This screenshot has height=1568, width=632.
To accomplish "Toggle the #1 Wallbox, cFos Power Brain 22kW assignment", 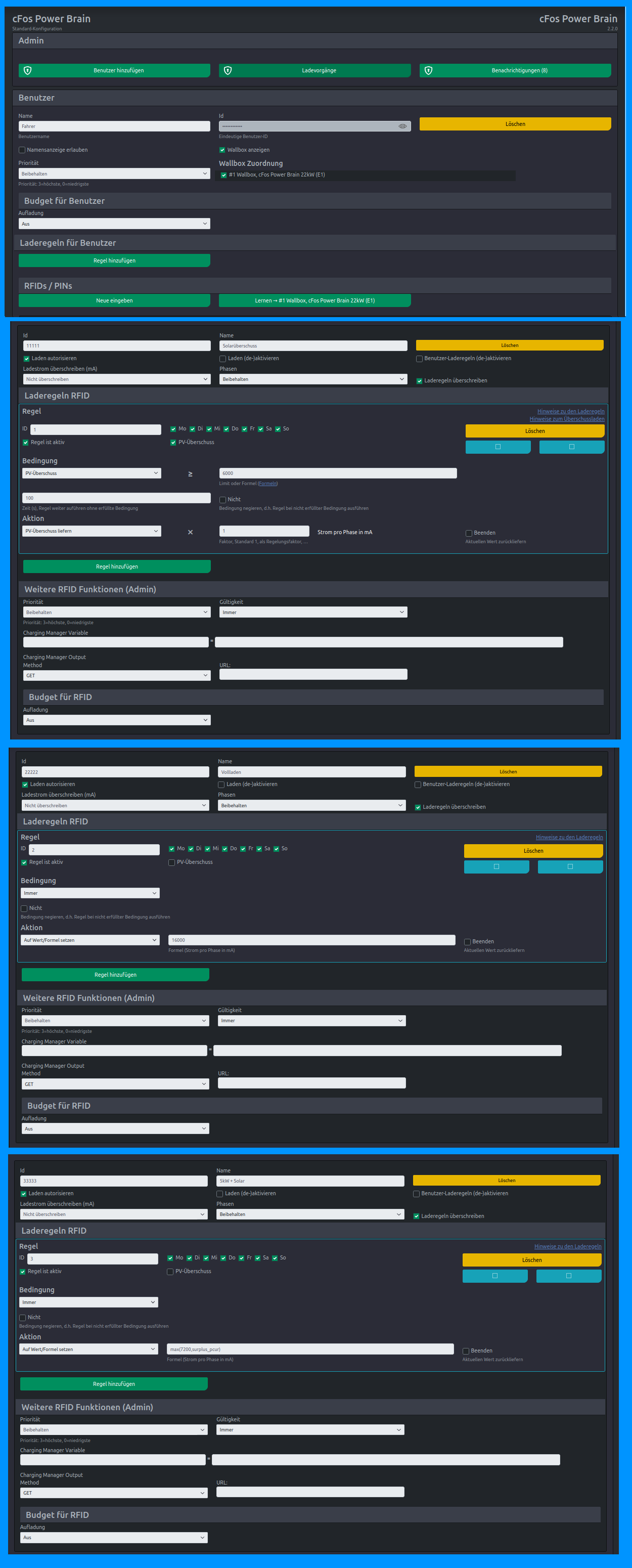I will click(224, 176).
